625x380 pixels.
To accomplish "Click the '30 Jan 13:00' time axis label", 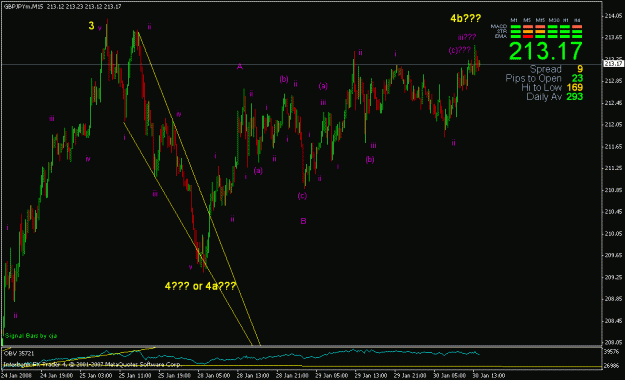I will (489, 376).
